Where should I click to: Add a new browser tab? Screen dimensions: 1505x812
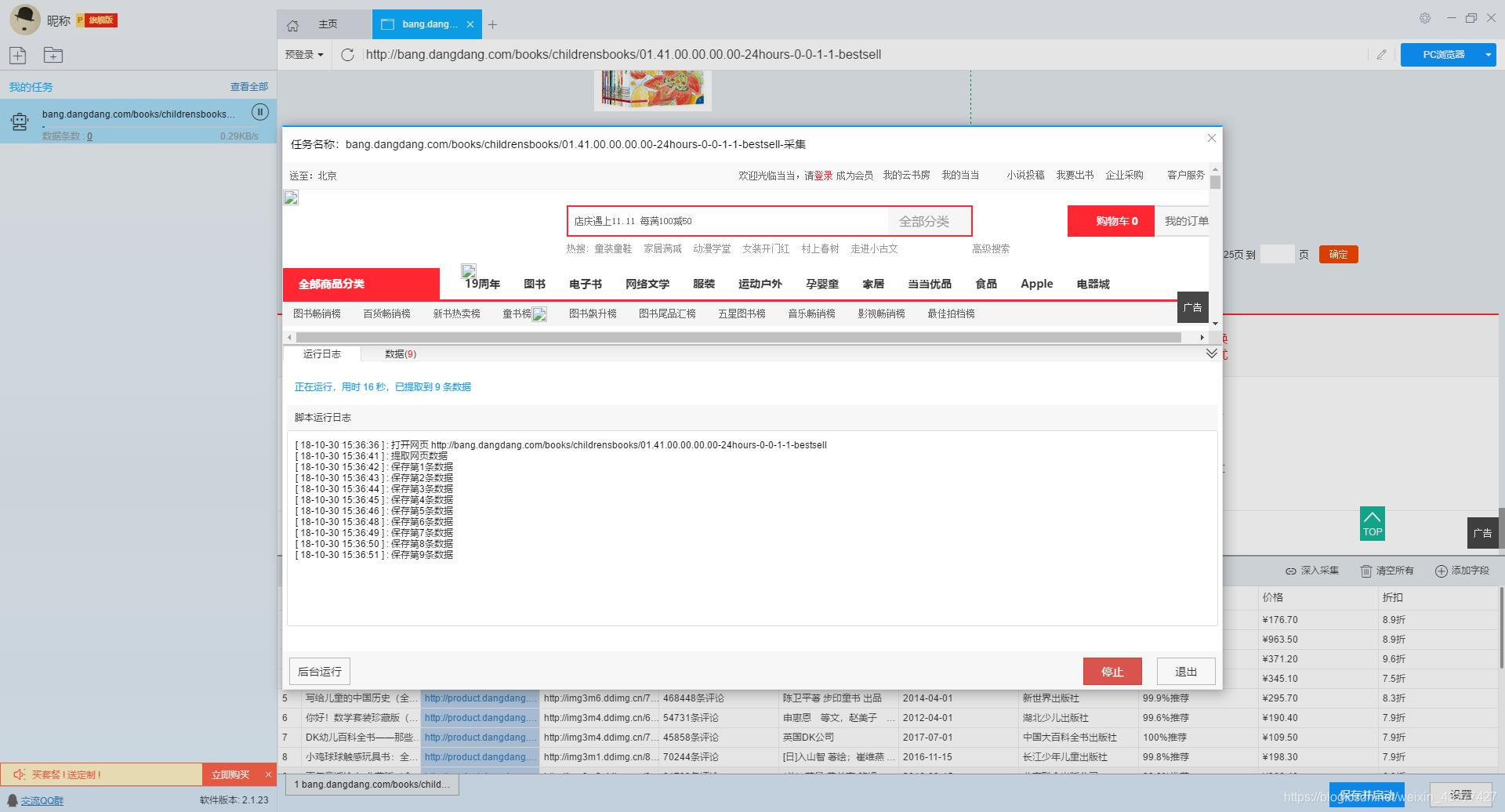pyautogui.click(x=492, y=25)
